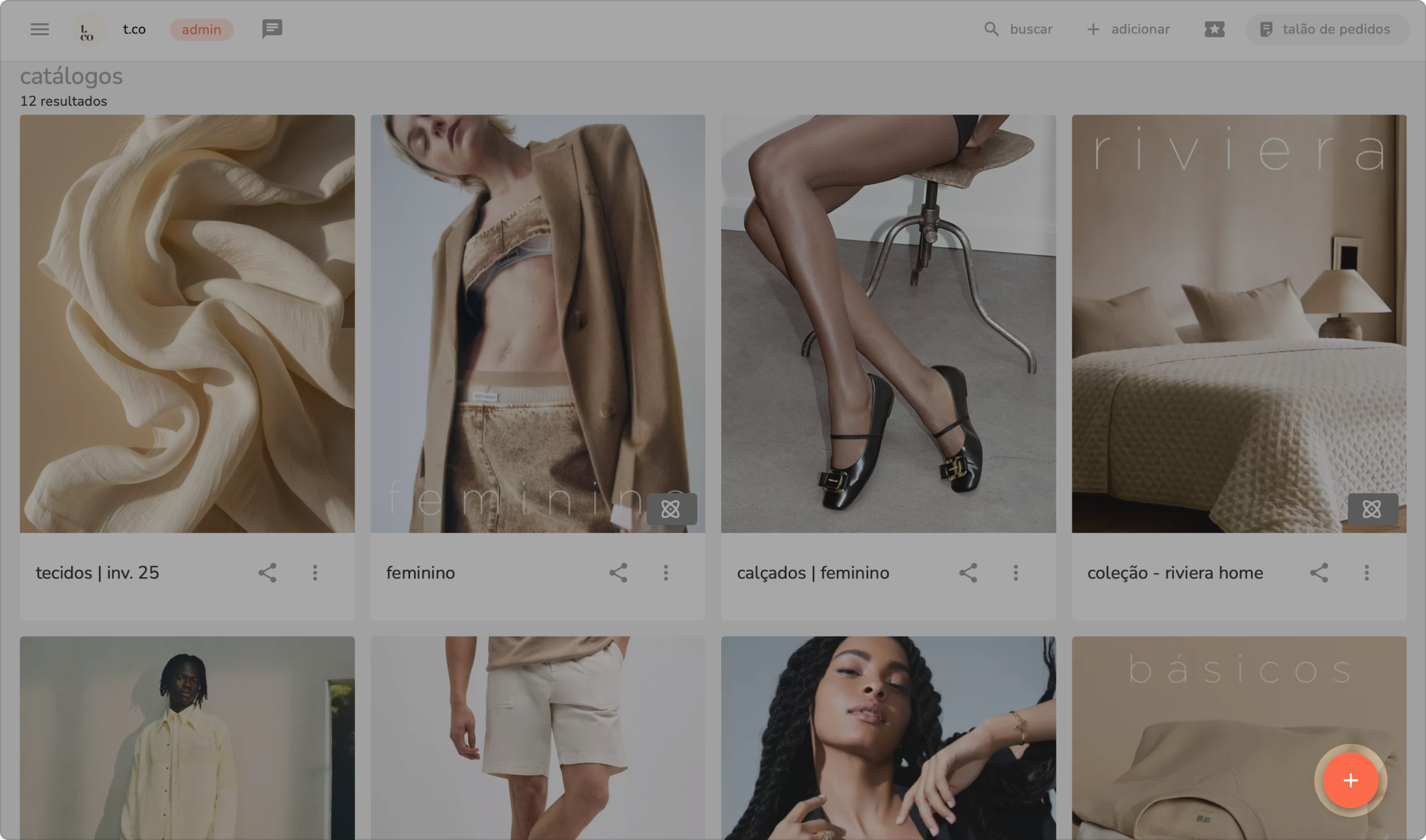Screen dimensions: 1426x840
Task: Click the badge icon on riviera cover
Action: pos(1372,509)
